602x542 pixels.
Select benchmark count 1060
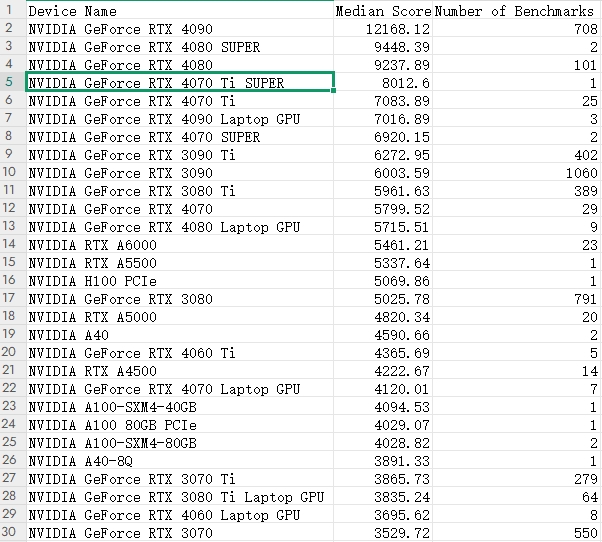pyautogui.click(x=516, y=172)
